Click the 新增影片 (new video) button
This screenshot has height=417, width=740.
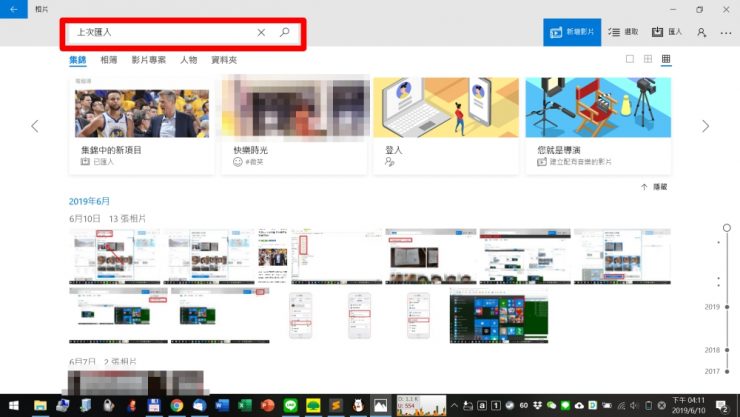(572, 32)
